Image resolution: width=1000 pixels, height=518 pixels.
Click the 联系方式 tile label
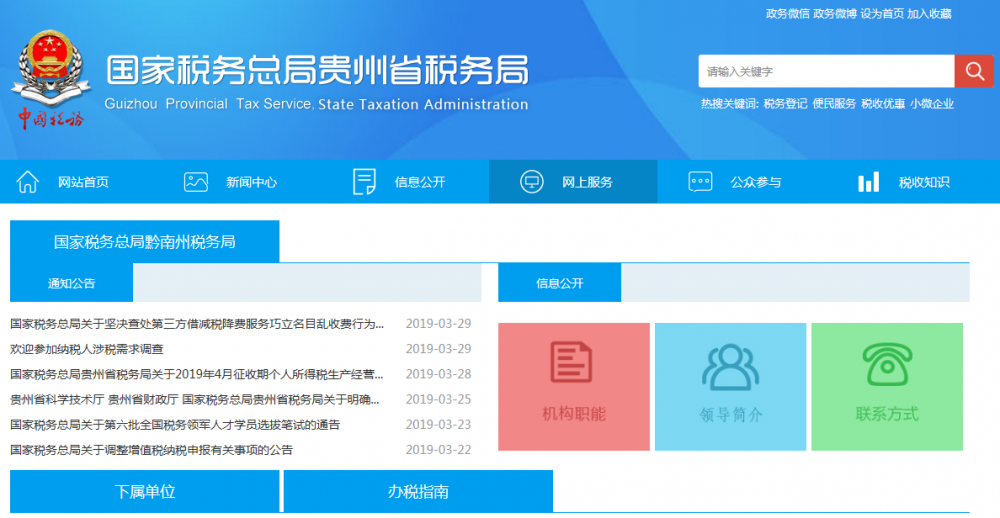[x=887, y=414]
